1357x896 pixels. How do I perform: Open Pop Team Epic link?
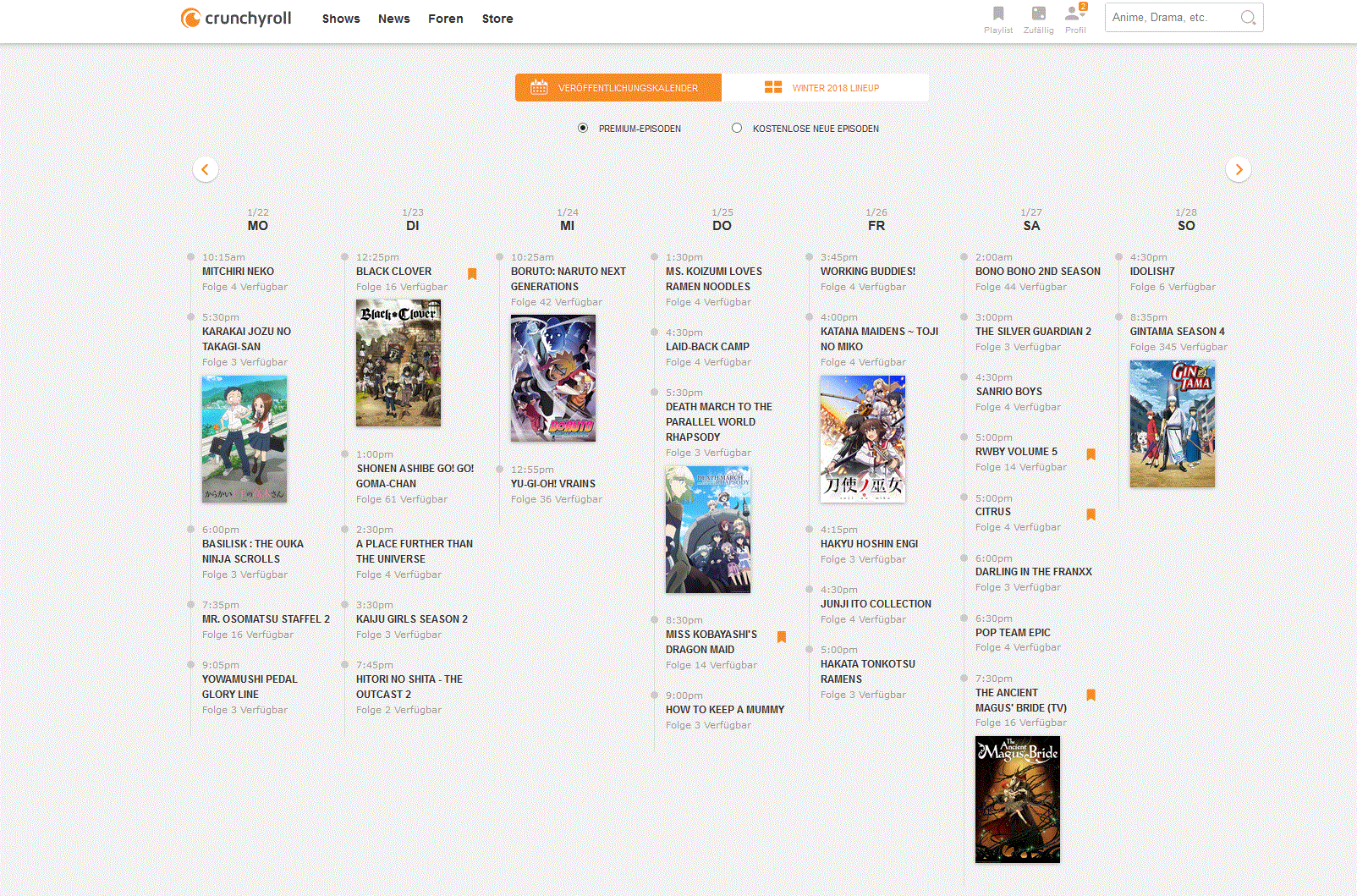(1013, 633)
